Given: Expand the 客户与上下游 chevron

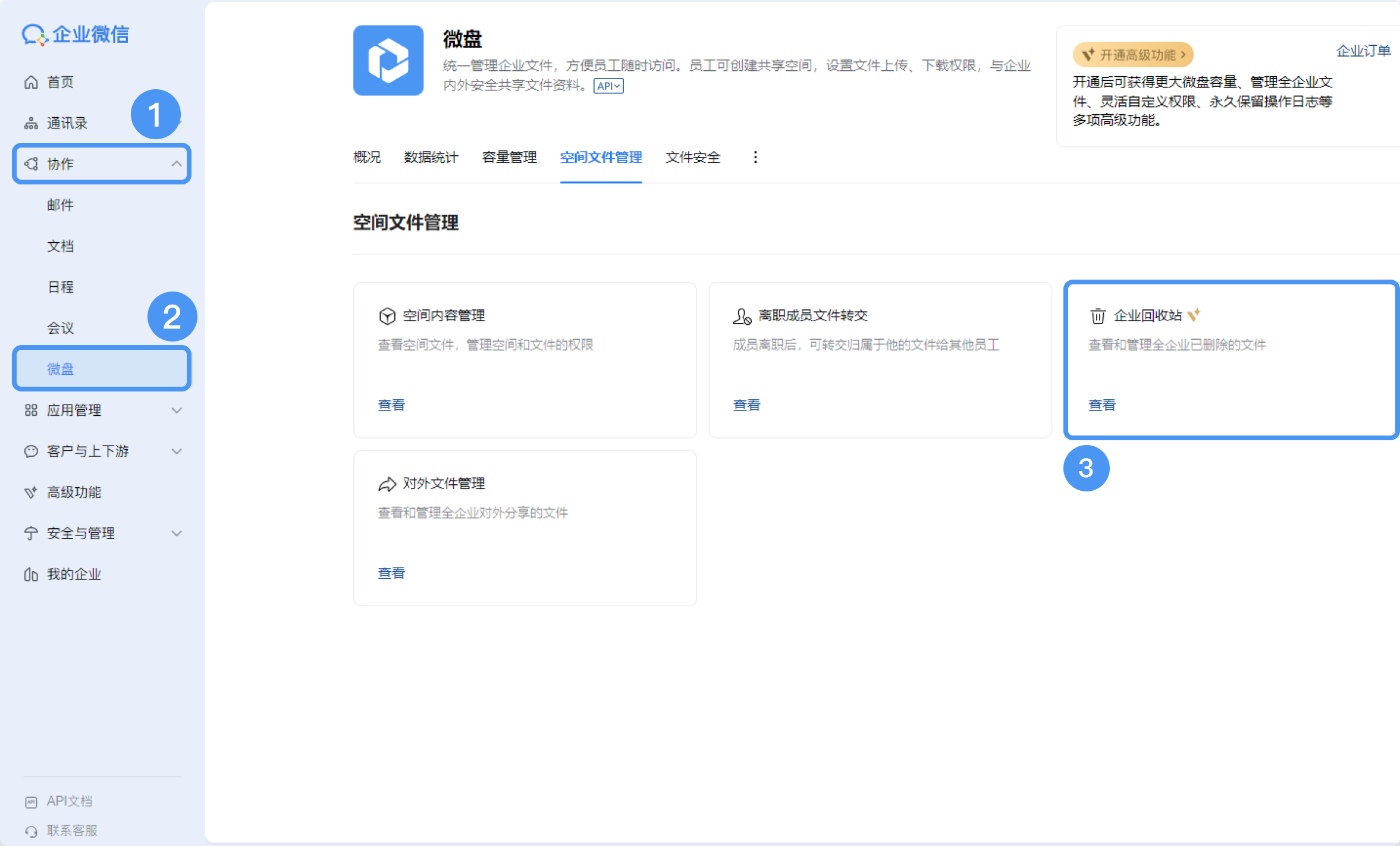Looking at the screenshot, I should coord(177,451).
